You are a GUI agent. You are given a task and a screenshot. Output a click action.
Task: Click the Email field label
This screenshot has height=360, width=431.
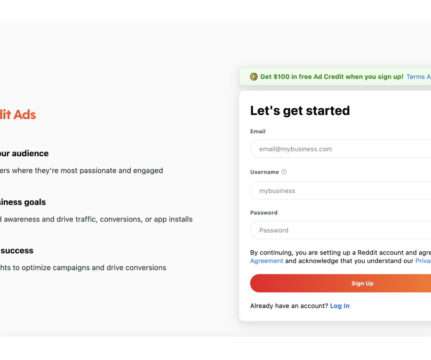pos(258,131)
